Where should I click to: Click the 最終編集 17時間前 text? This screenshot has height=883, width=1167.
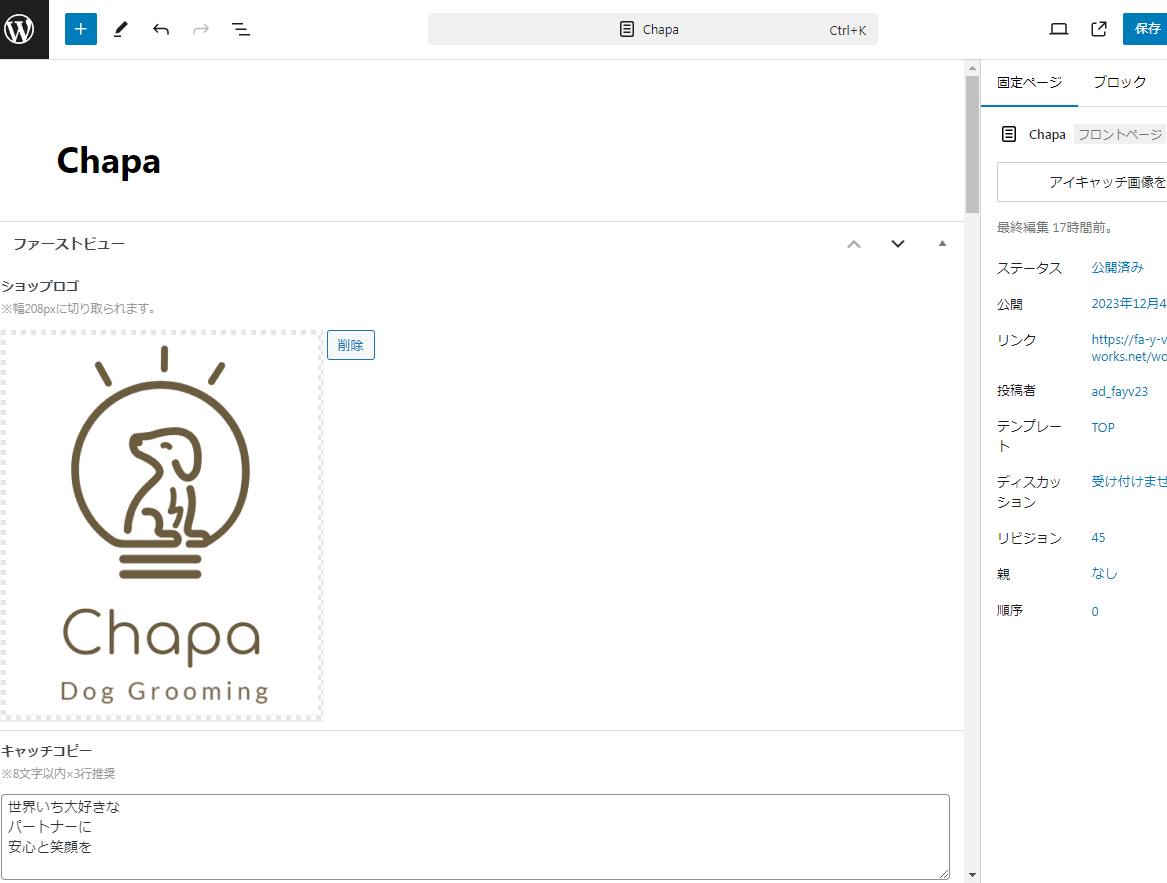coord(1055,228)
